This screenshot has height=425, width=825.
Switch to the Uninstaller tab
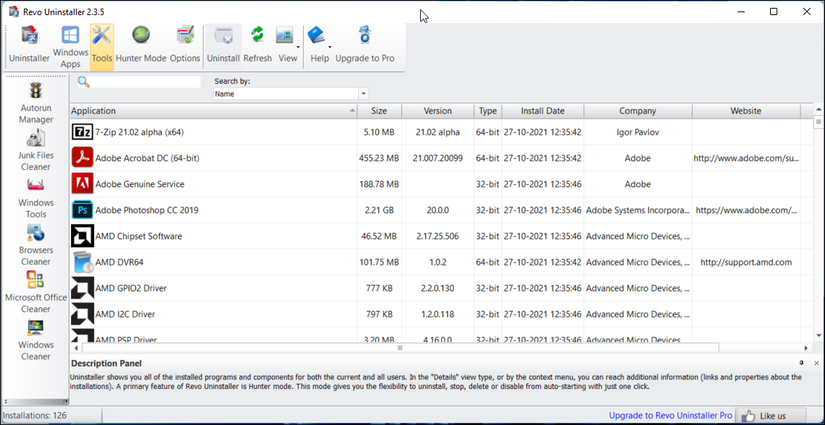30,46
